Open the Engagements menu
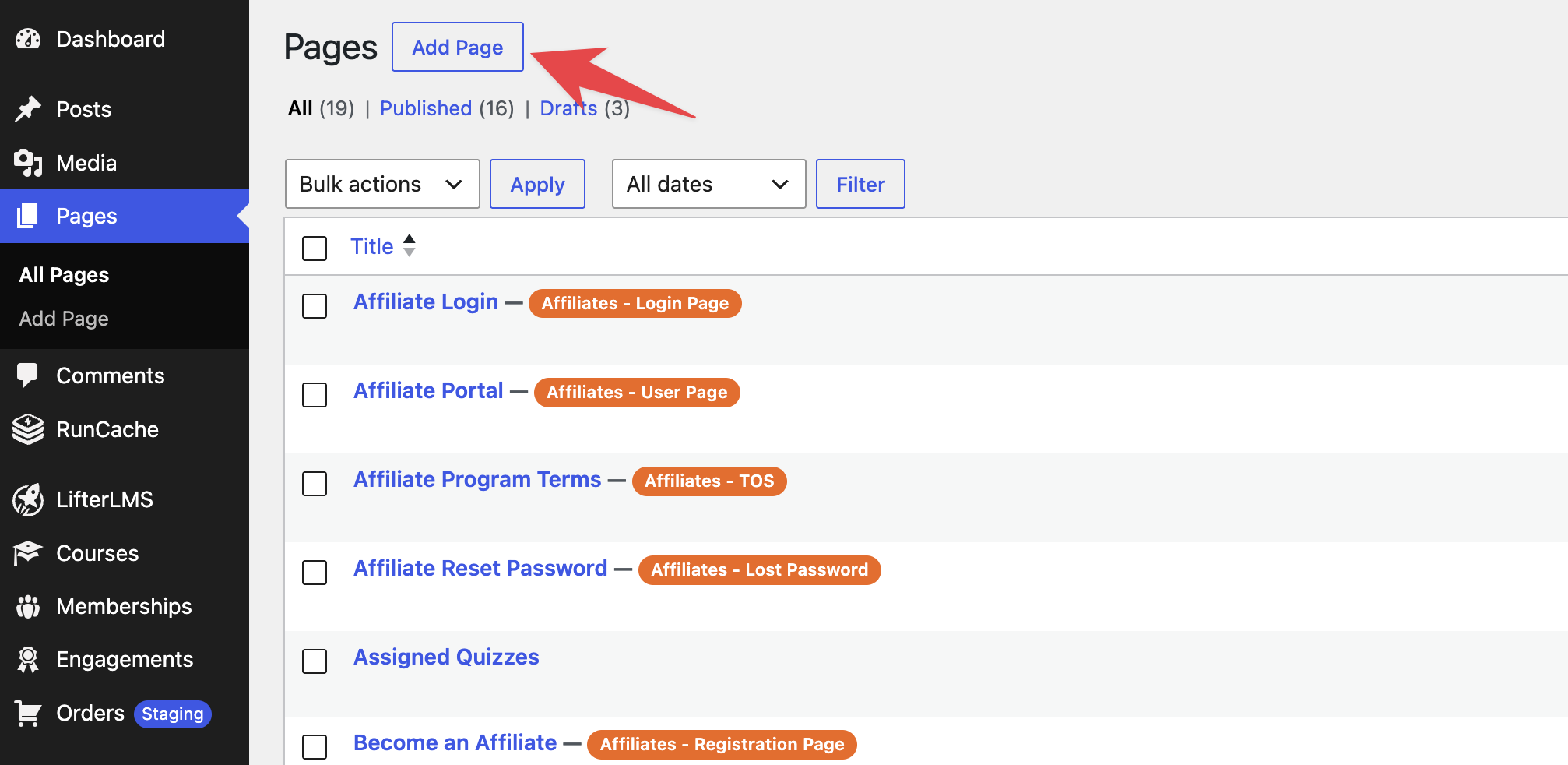 [x=125, y=659]
